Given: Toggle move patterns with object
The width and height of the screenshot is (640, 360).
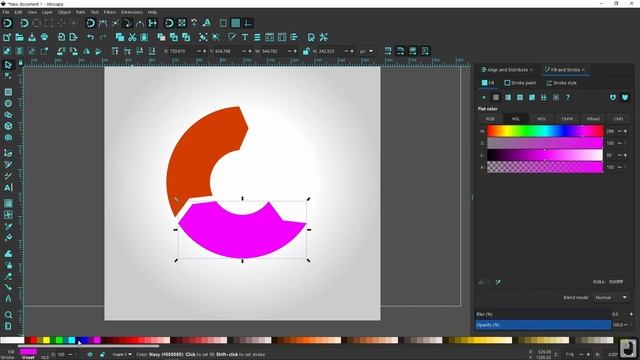Looking at the screenshot, I should tap(425, 51).
